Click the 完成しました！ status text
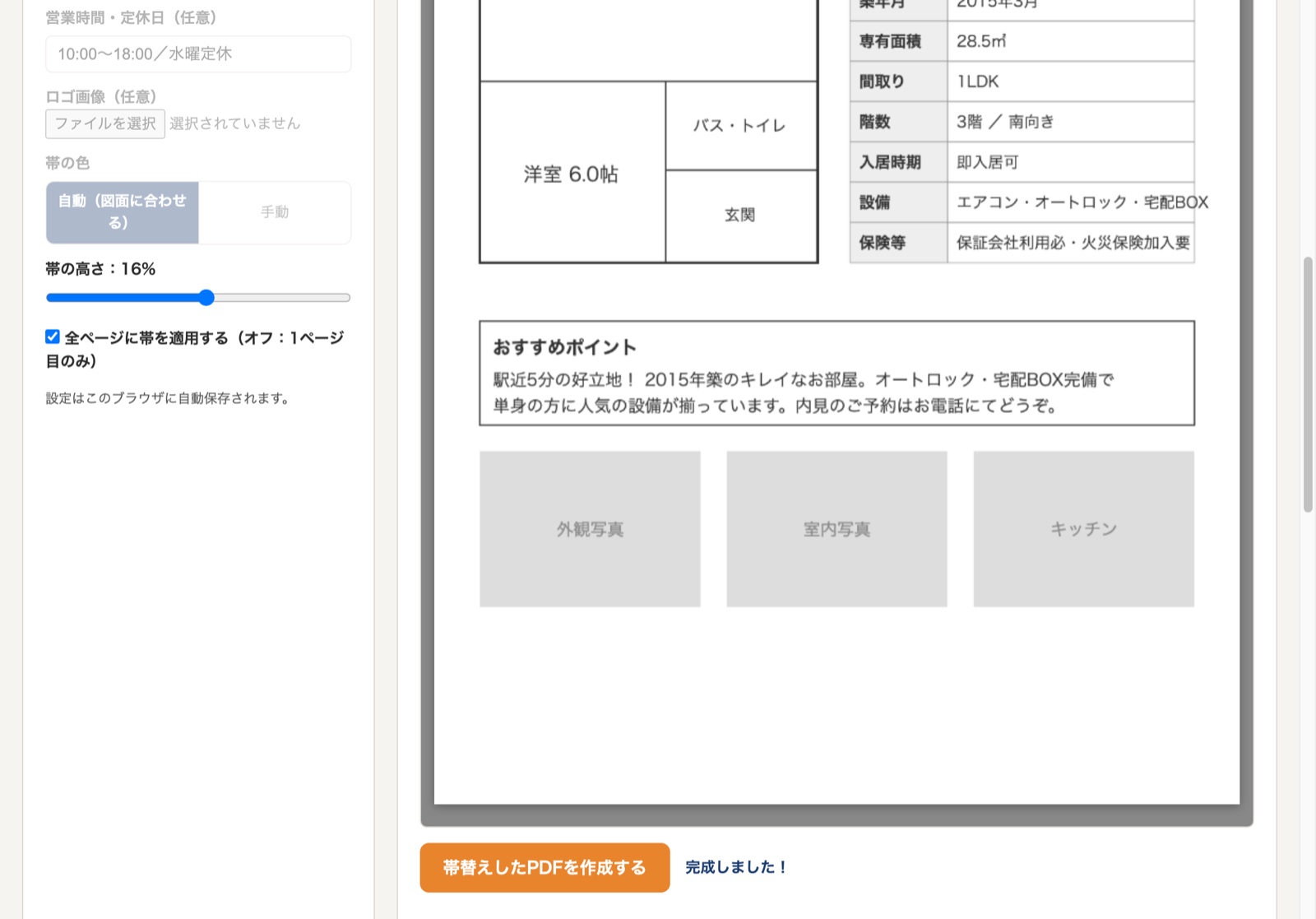1316x919 pixels. pos(737,867)
